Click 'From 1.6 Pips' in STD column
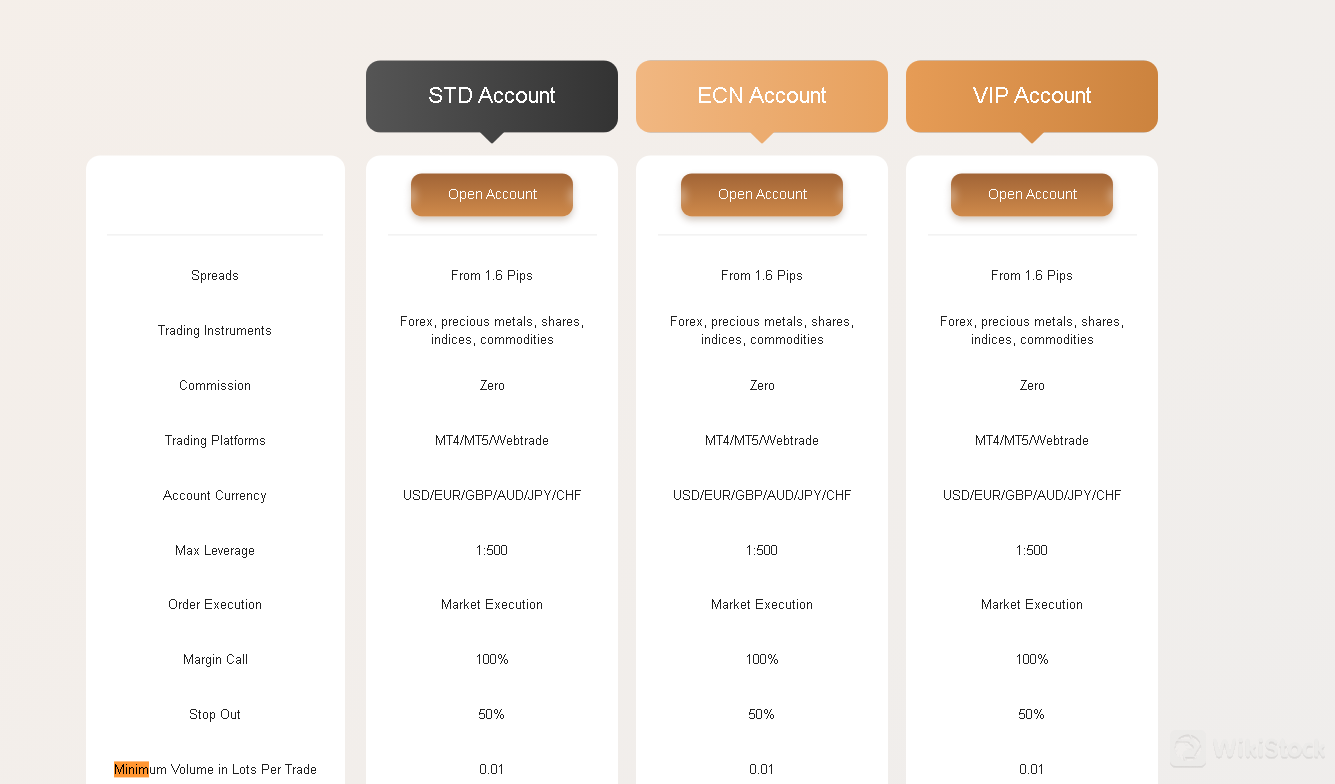Viewport: 1335px width, 784px height. [491, 275]
